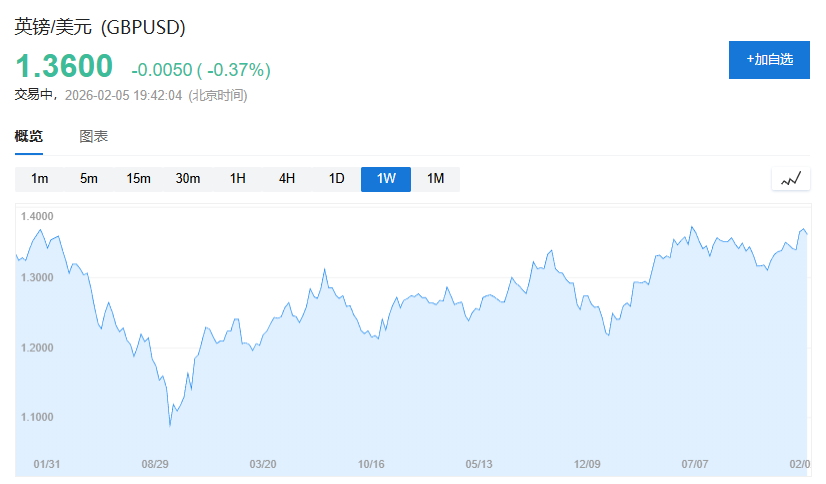The image size is (826, 484).
Task: Switch chart to 15m interval
Action: 138,179
